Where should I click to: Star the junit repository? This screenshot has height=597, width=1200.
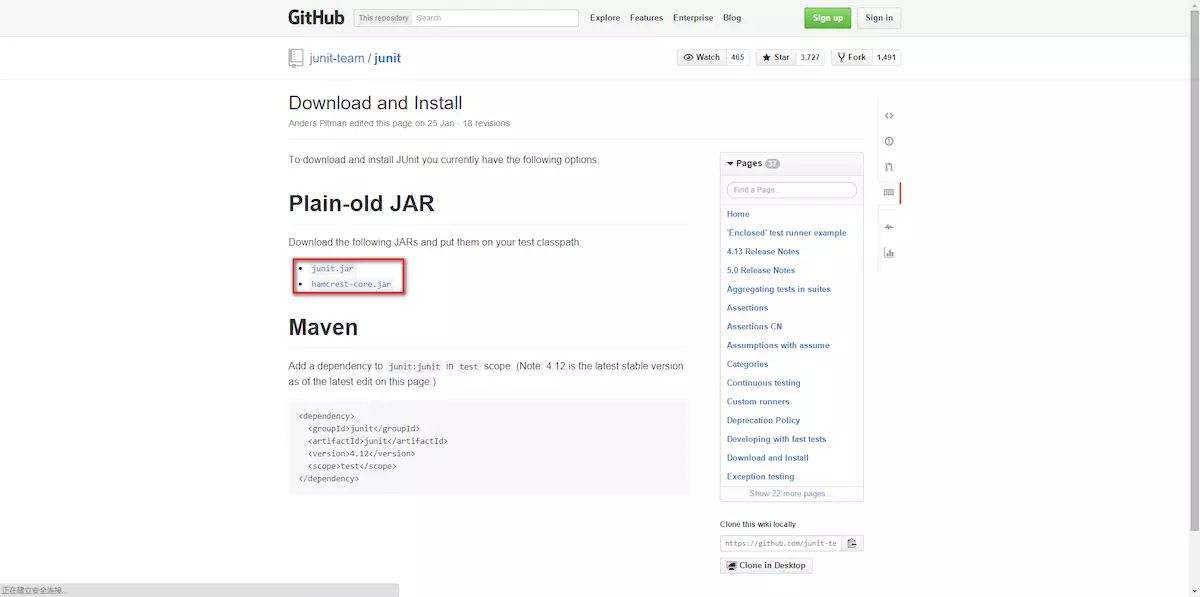tap(776, 58)
